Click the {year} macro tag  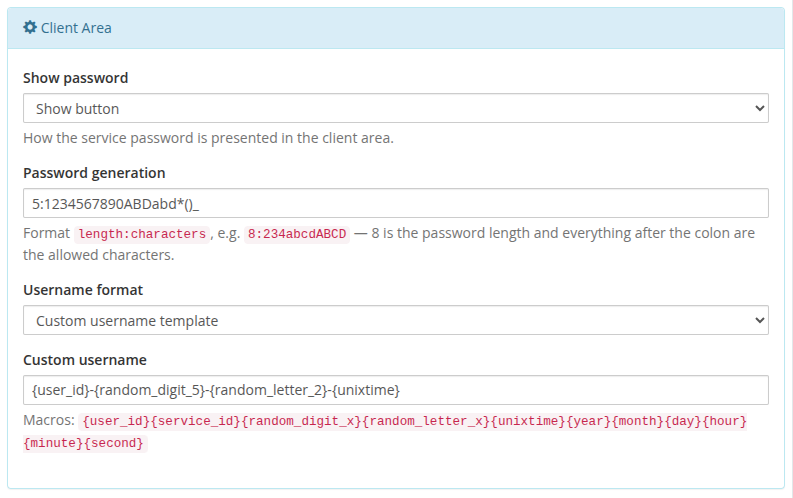pos(588,421)
